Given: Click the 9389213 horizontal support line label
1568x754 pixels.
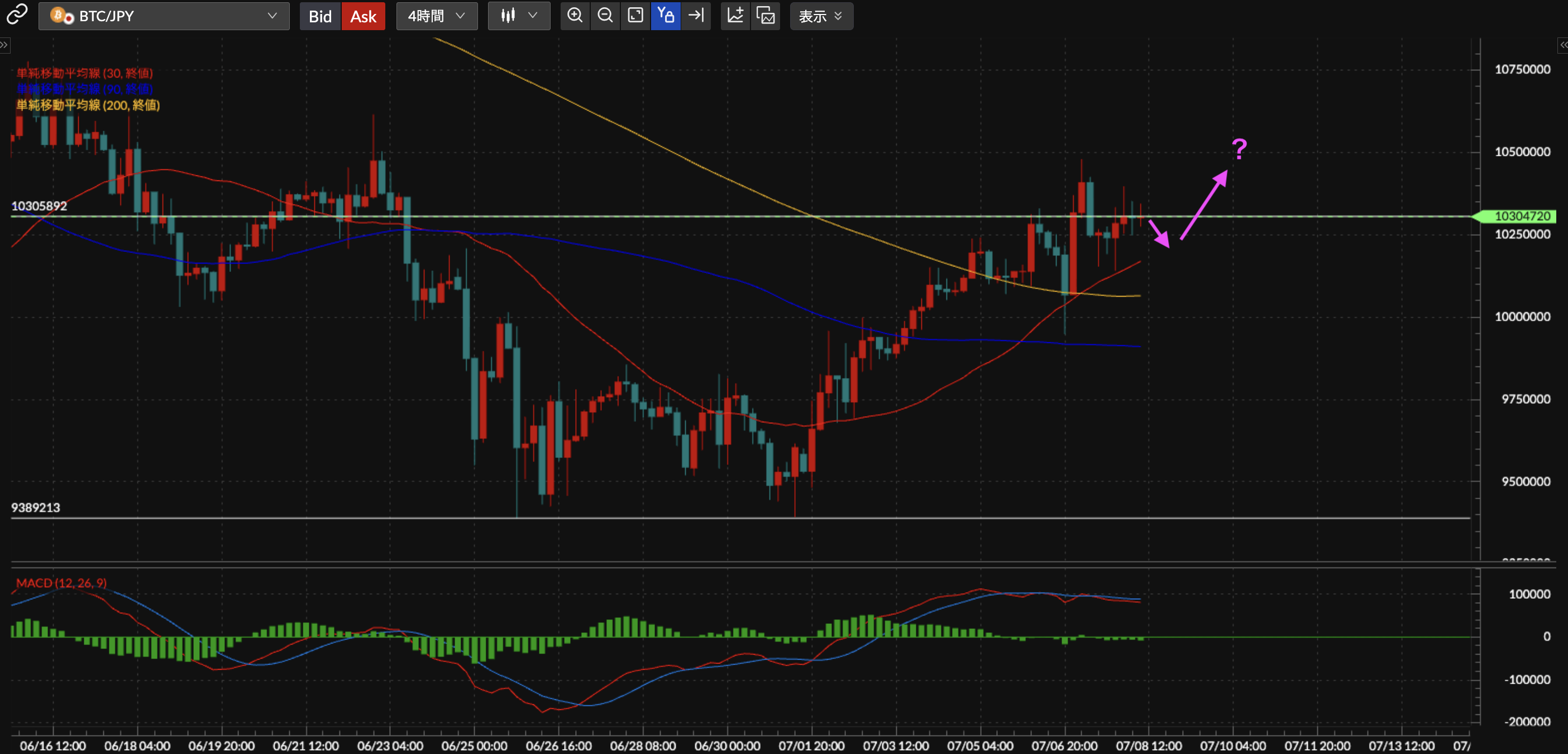Looking at the screenshot, I should [x=36, y=507].
